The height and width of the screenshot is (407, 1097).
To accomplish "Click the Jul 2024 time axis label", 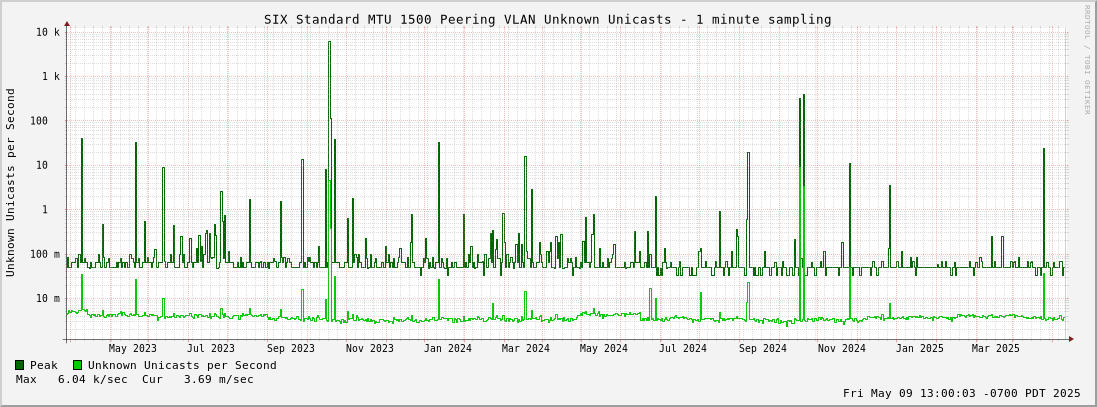I will click(682, 349).
